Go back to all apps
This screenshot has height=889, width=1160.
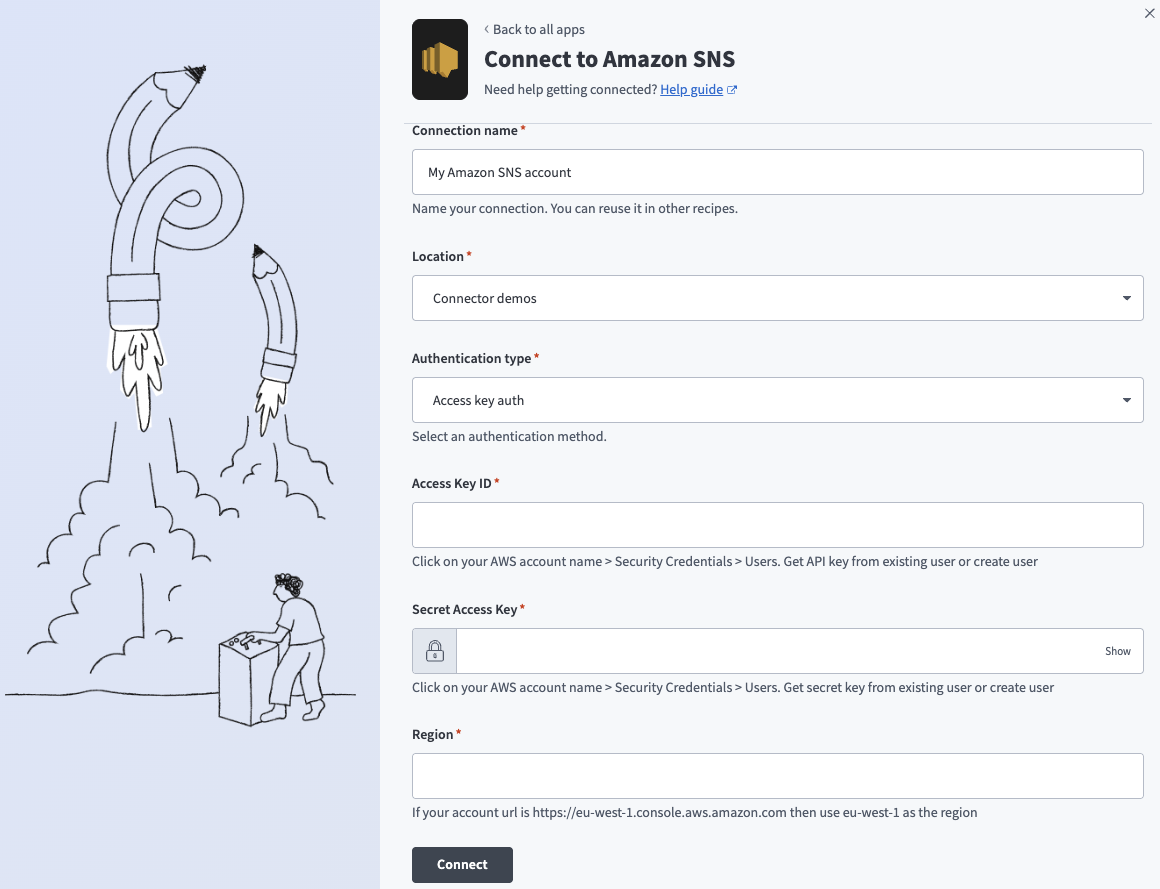538,30
